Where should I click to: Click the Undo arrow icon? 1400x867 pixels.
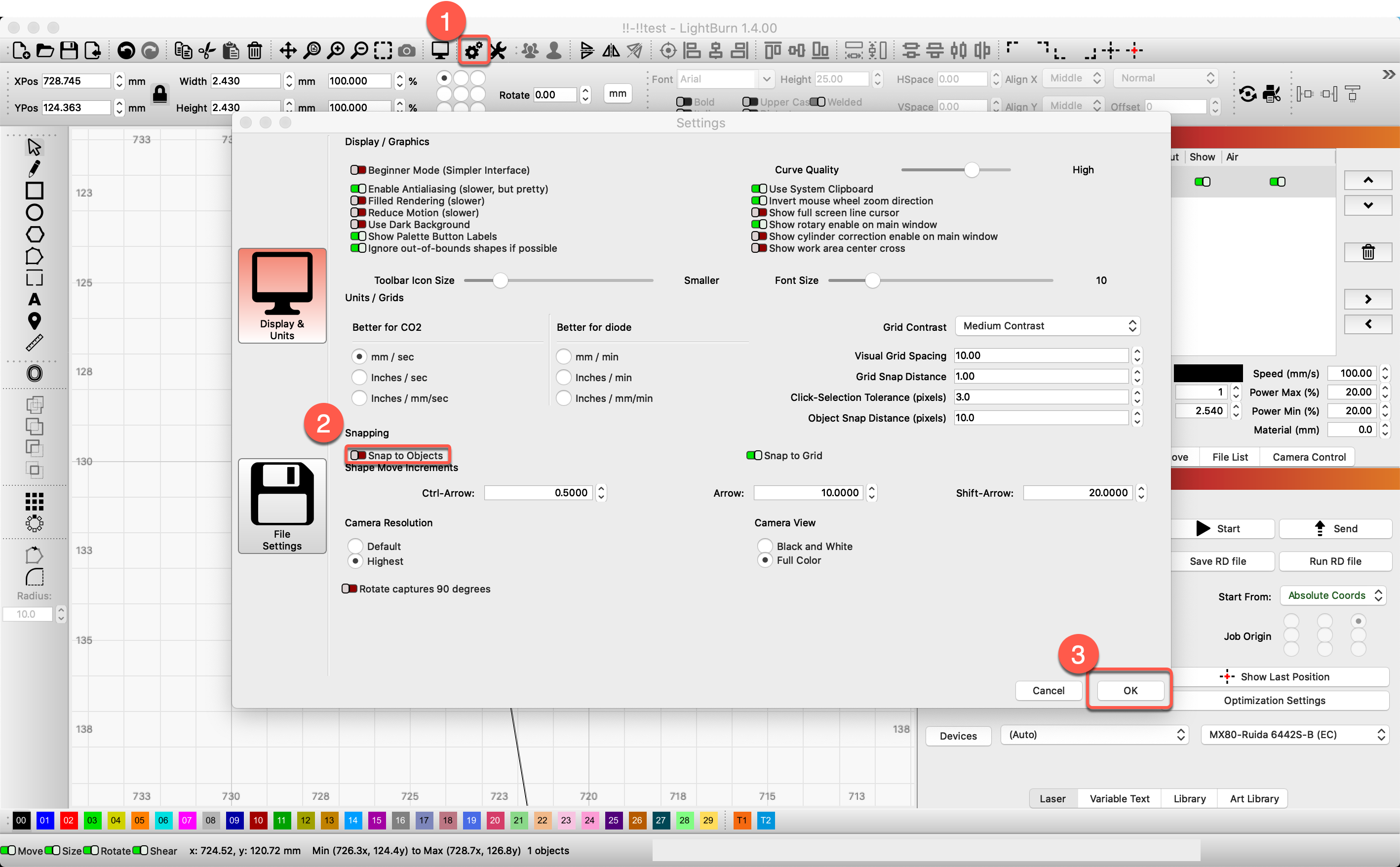click(x=126, y=50)
